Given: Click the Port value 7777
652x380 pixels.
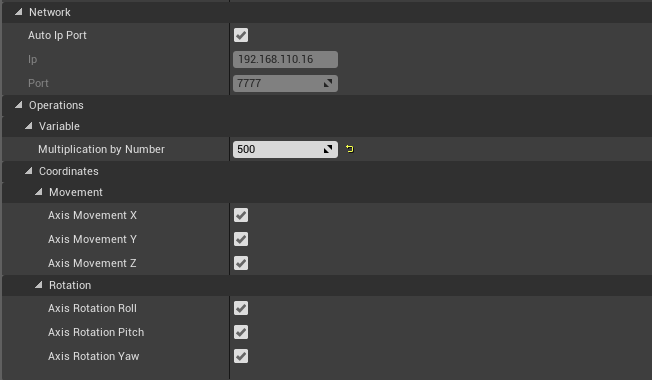Looking at the screenshot, I should [x=249, y=84].
